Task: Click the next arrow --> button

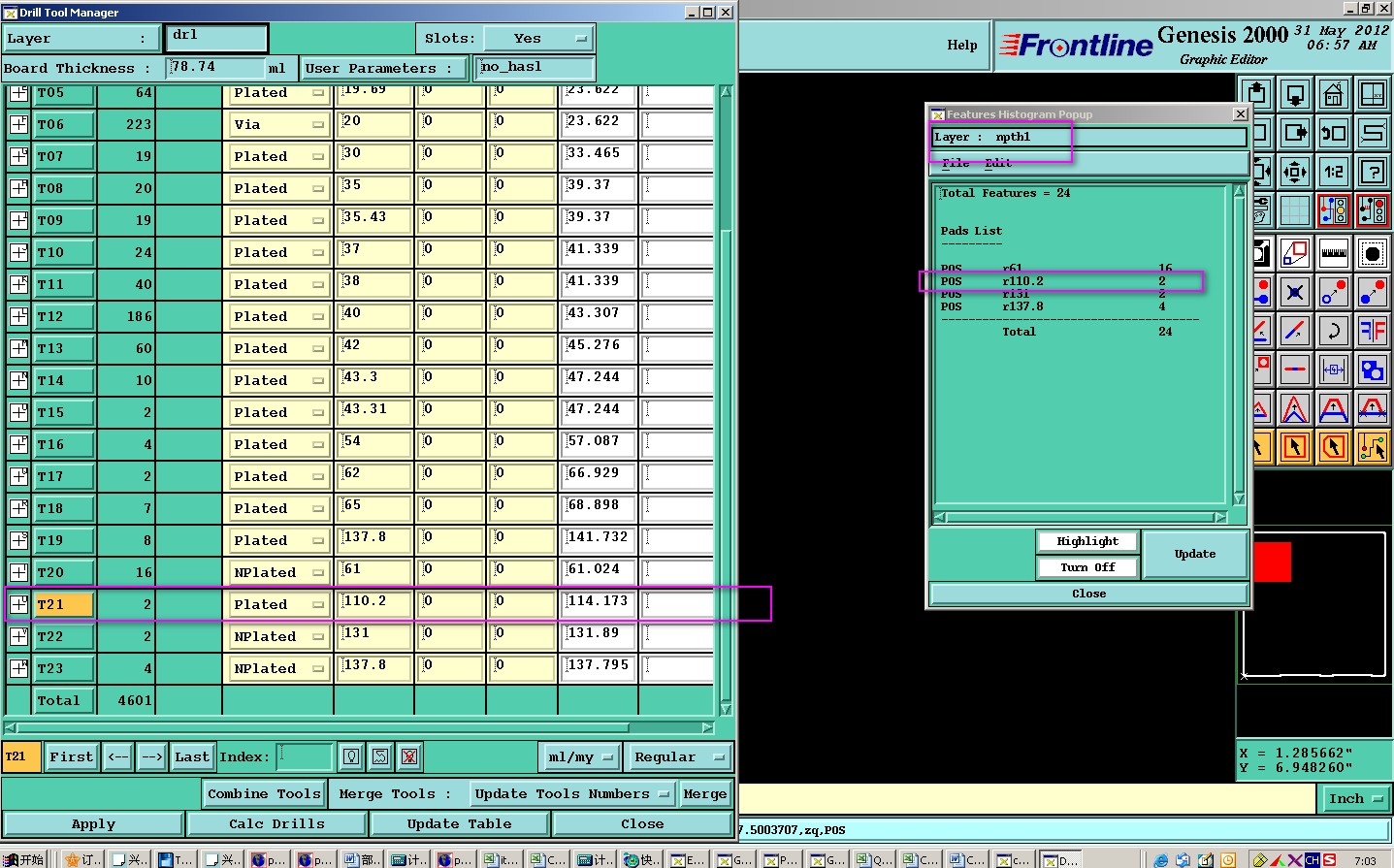Action: pyautogui.click(x=152, y=756)
